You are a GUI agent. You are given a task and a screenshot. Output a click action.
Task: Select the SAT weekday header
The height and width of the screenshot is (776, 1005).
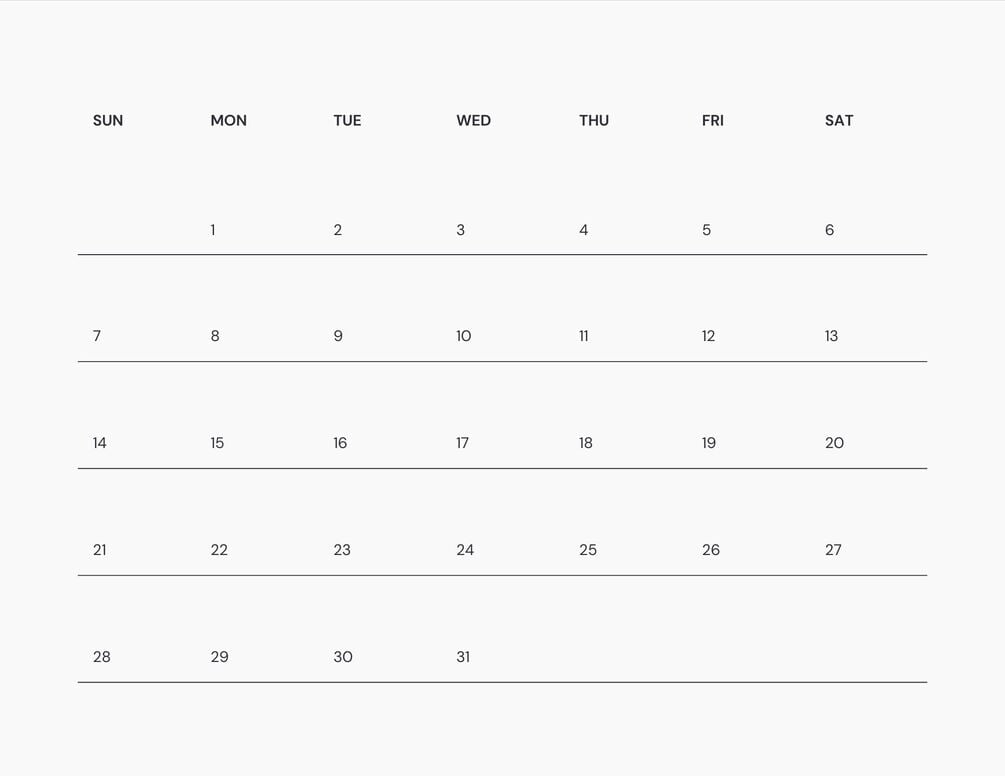point(839,121)
